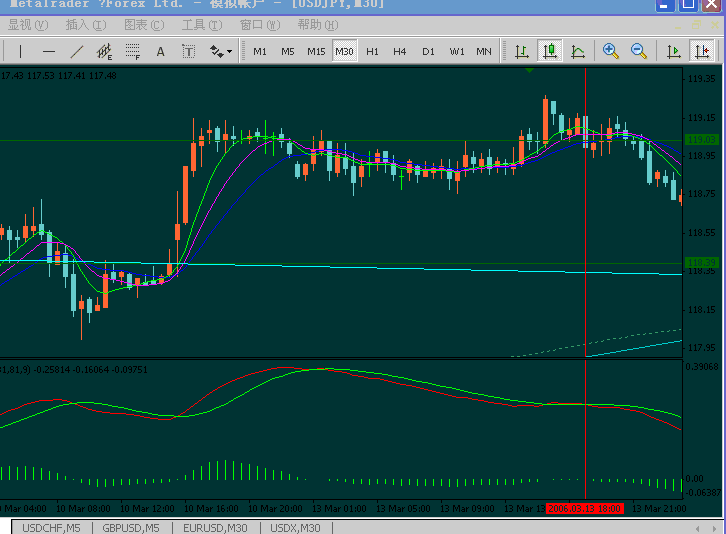Viewport: 726px width, 534px height.
Task: Switch chart to M5 timeframe
Action: pos(288,51)
